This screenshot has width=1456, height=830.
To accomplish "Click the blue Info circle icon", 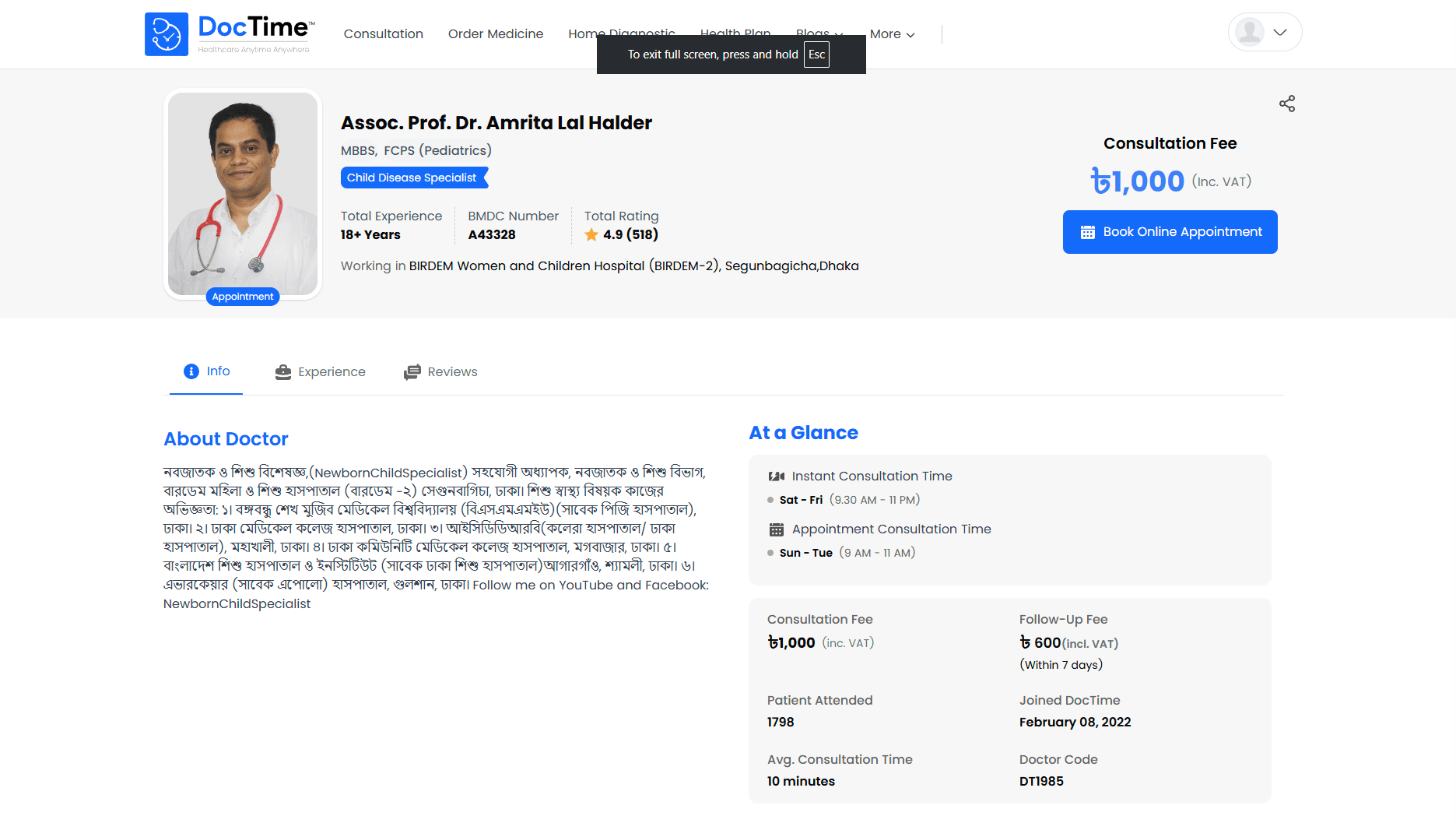I will click(x=191, y=371).
